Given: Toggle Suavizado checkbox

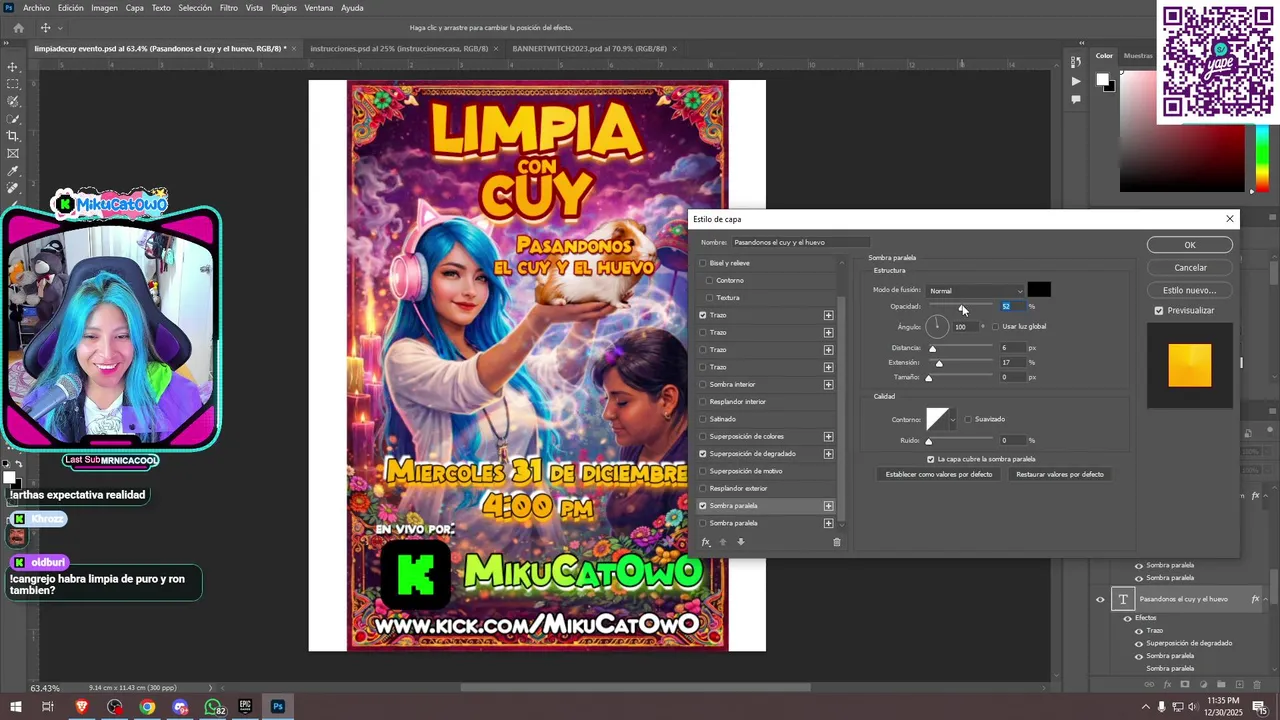Looking at the screenshot, I should [x=968, y=419].
